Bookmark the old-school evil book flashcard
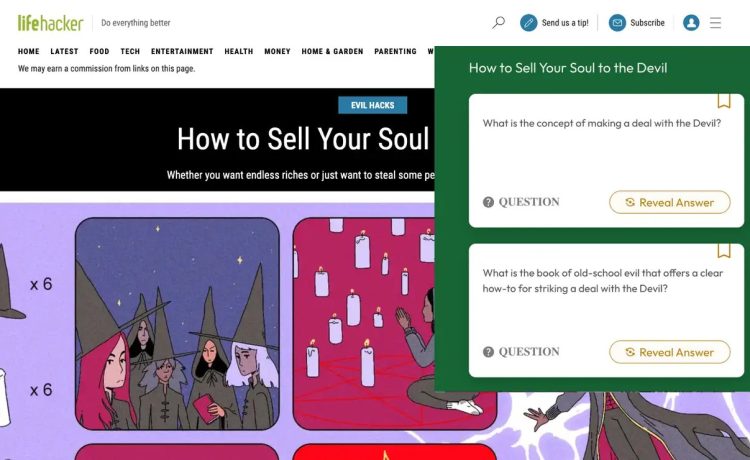This screenshot has width=750, height=460. click(x=724, y=251)
